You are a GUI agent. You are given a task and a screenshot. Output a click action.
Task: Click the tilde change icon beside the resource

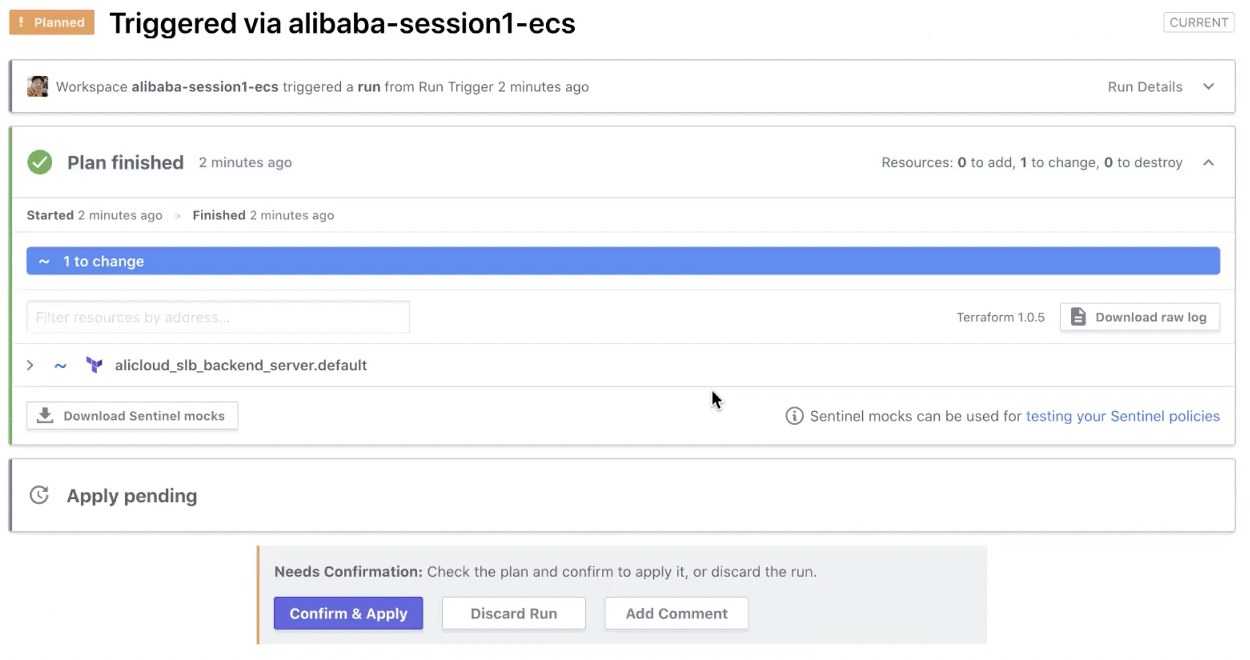(60, 364)
